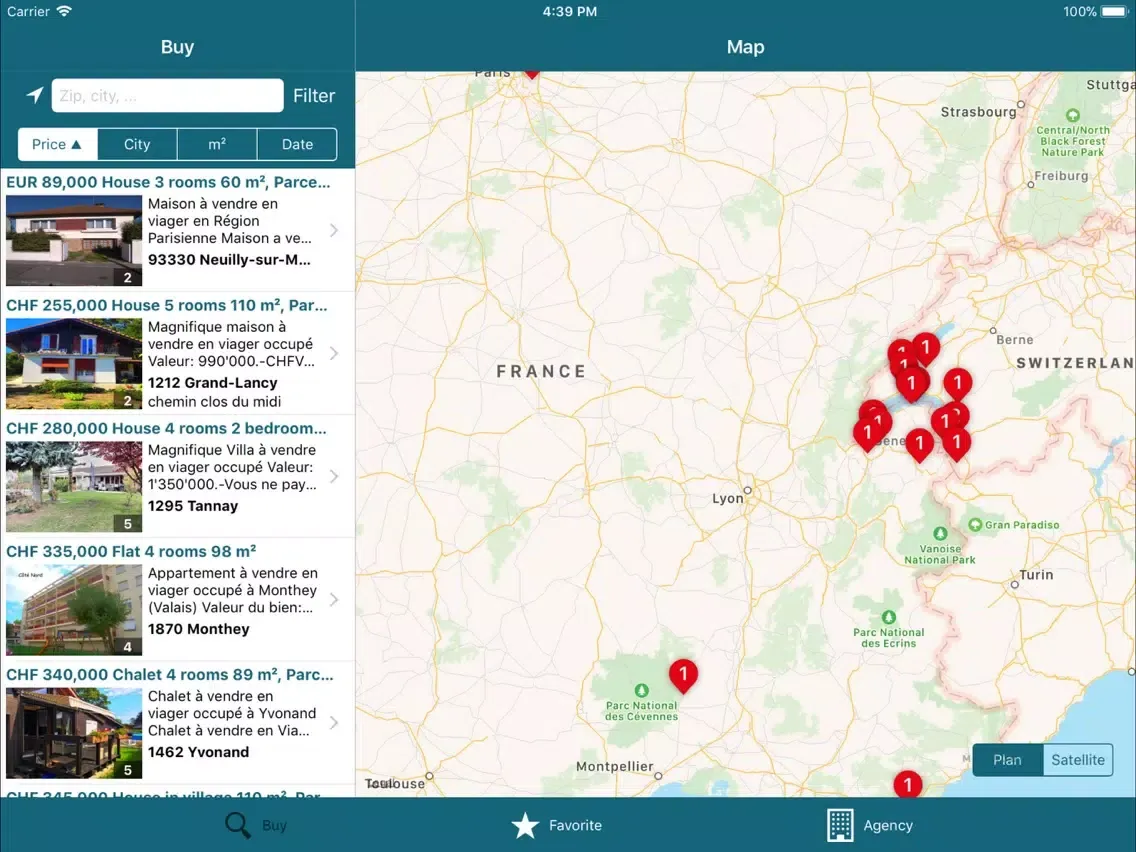View photo of Yvonand chalet
Image resolution: width=1136 pixels, height=852 pixels.
(74, 733)
